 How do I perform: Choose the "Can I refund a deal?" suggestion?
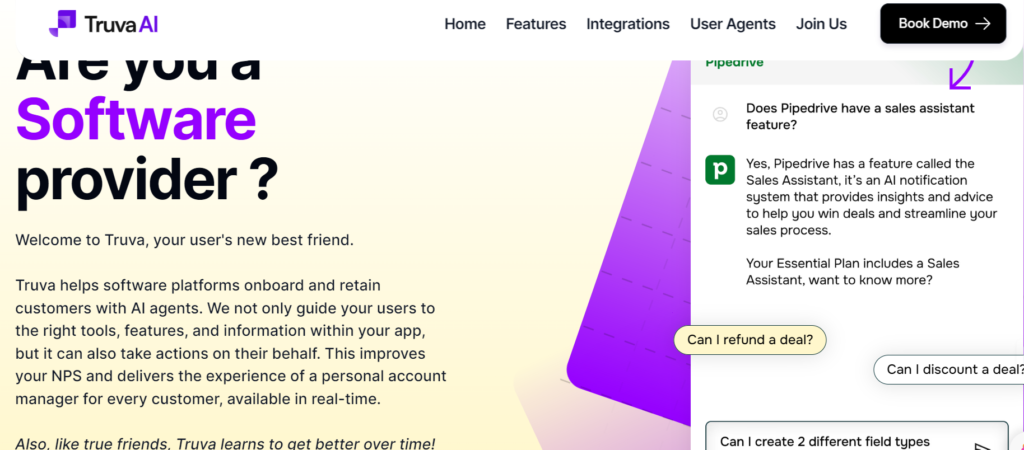[x=750, y=340]
